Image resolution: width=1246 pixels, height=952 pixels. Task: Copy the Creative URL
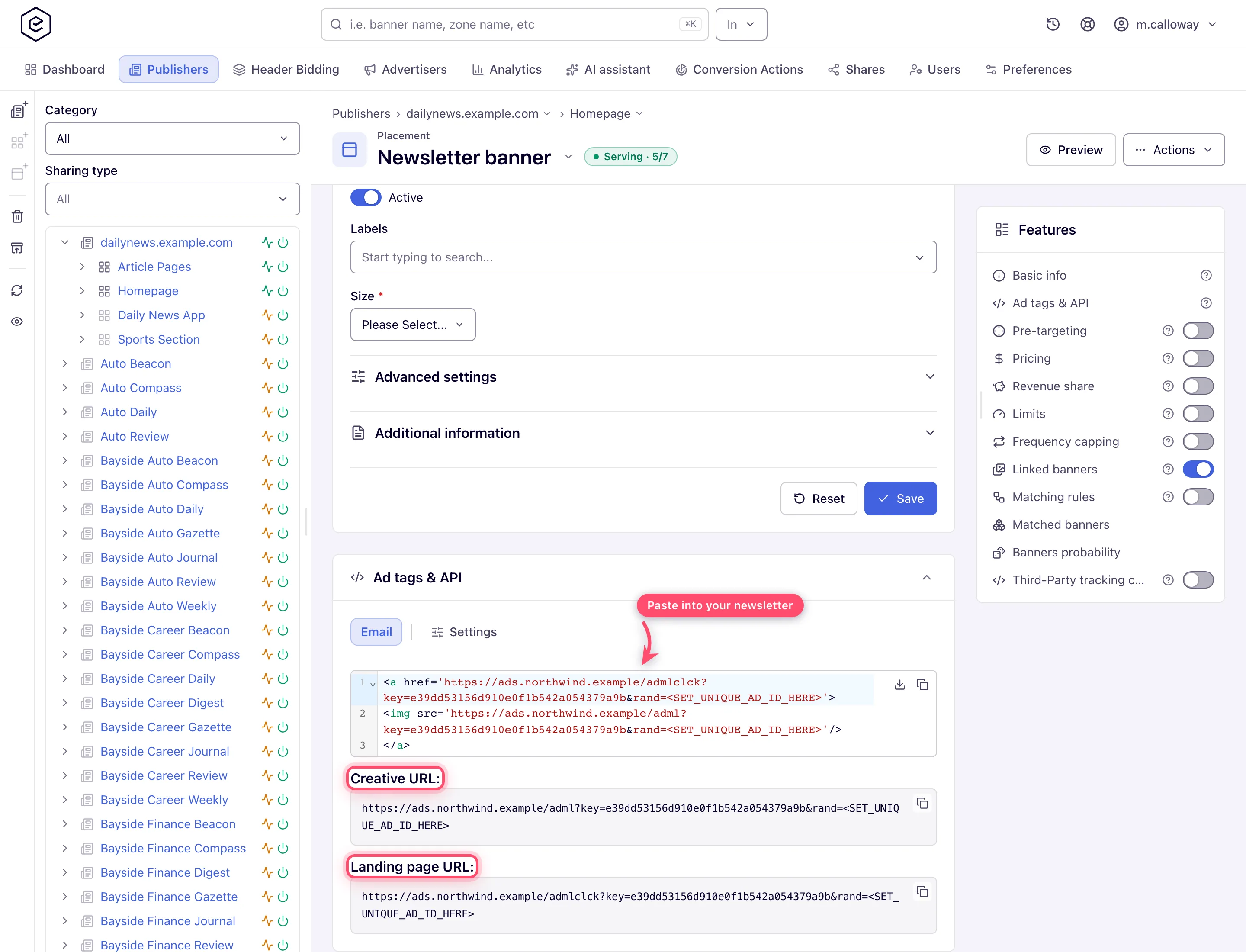(x=922, y=804)
